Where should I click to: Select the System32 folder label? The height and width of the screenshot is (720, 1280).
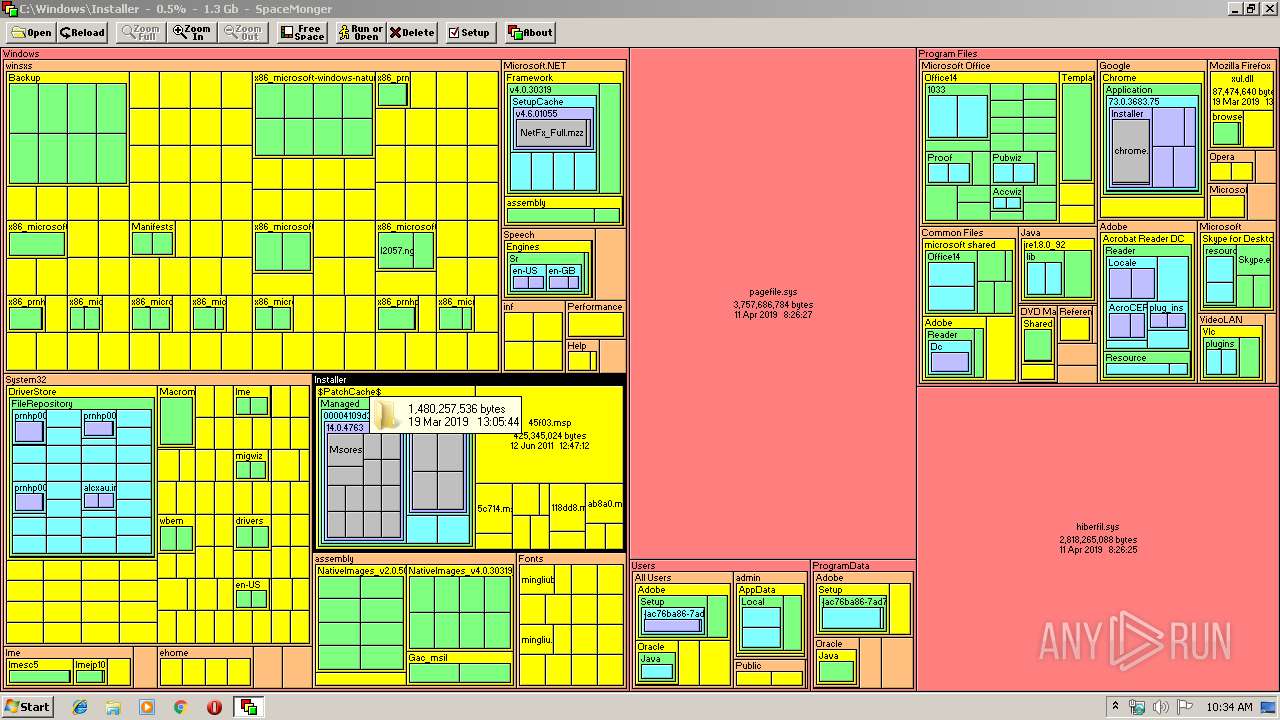click(27, 380)
